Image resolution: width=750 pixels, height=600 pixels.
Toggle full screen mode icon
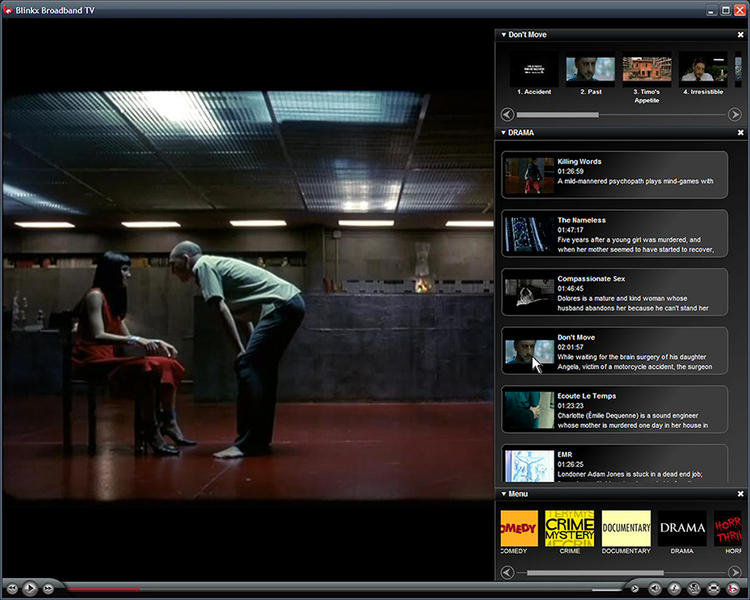click(x=713, y=589)
